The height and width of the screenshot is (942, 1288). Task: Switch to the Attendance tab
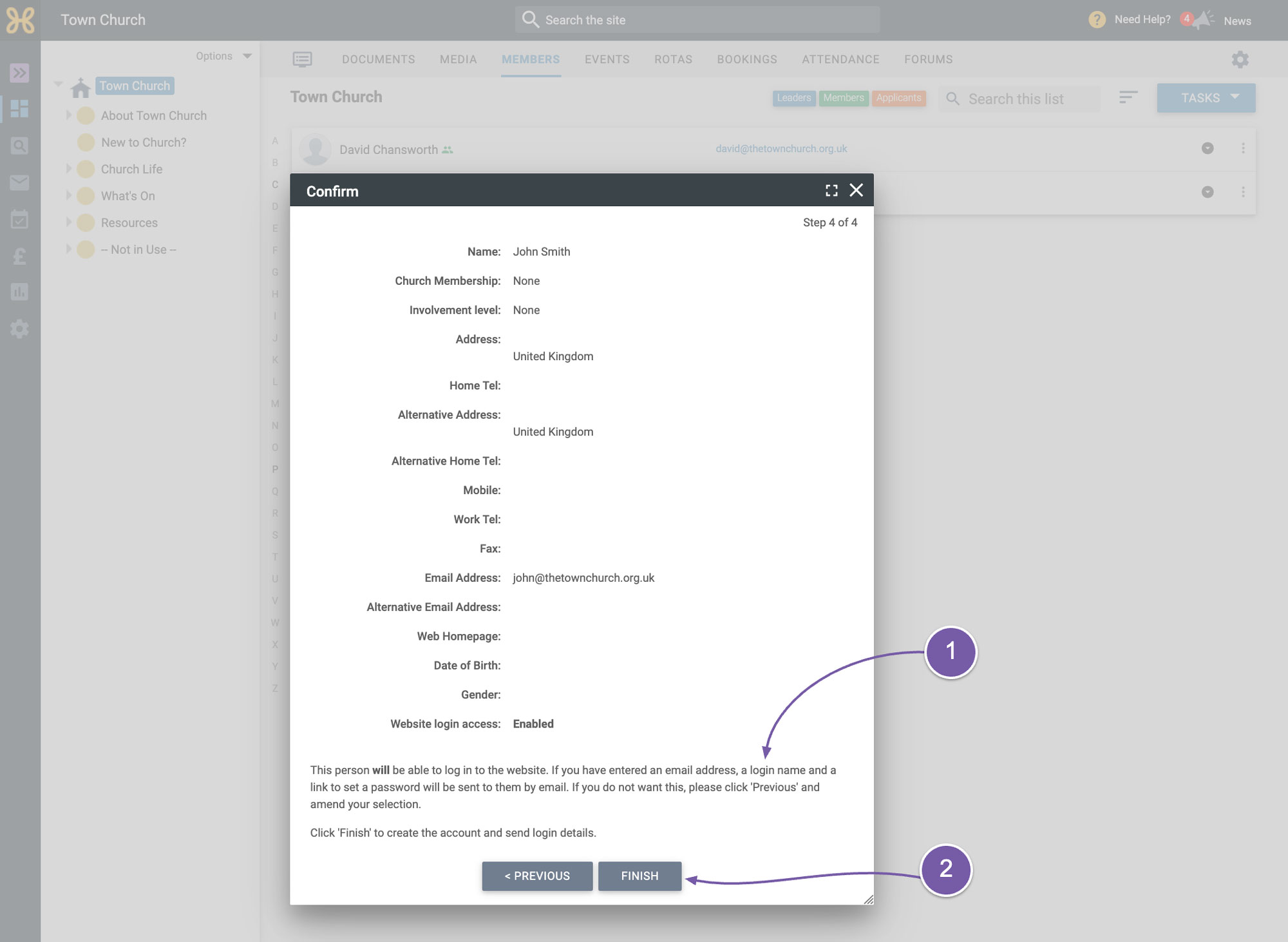840,59
